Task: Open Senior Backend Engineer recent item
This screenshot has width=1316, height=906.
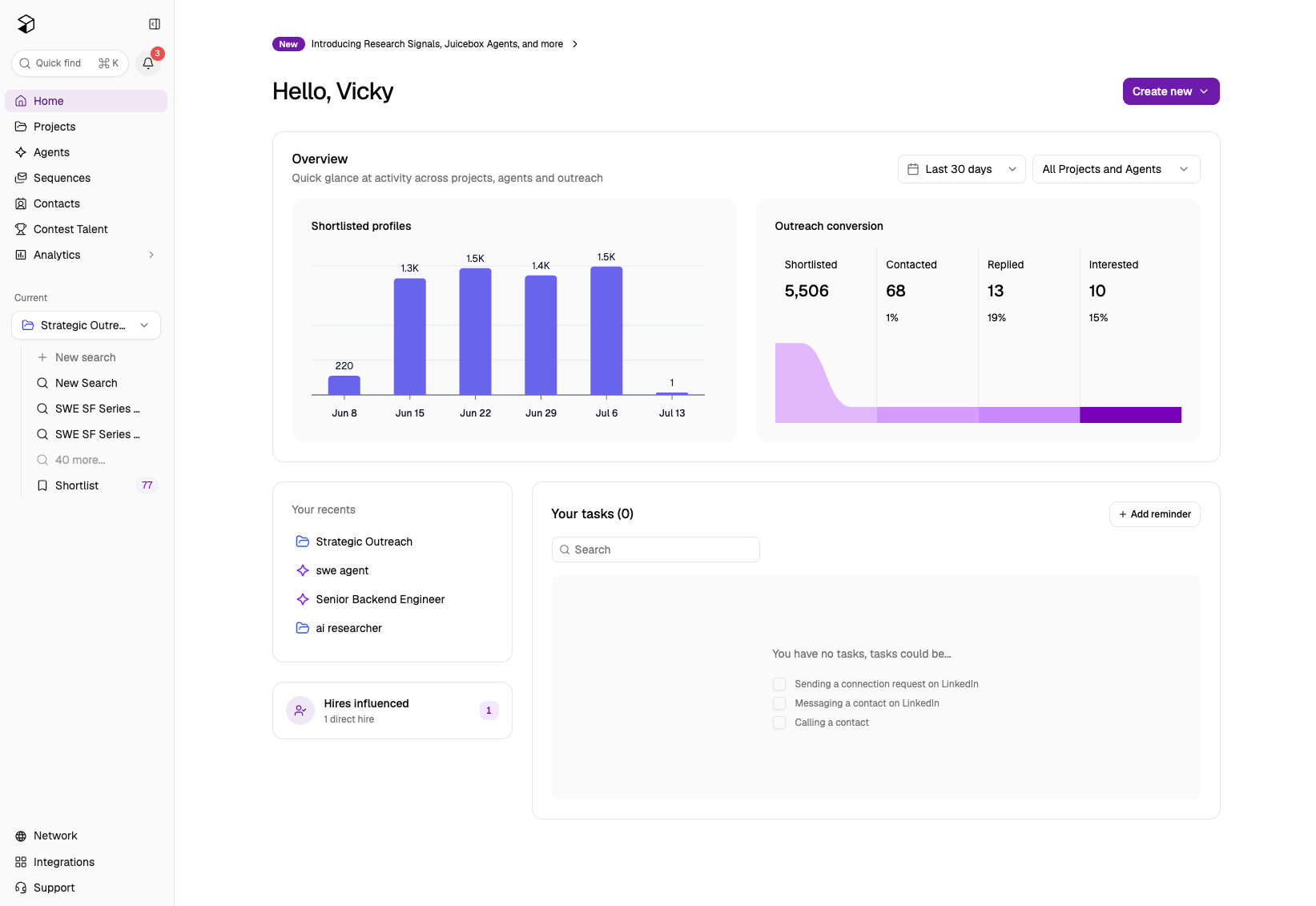Action: click(x=380, y=599)
